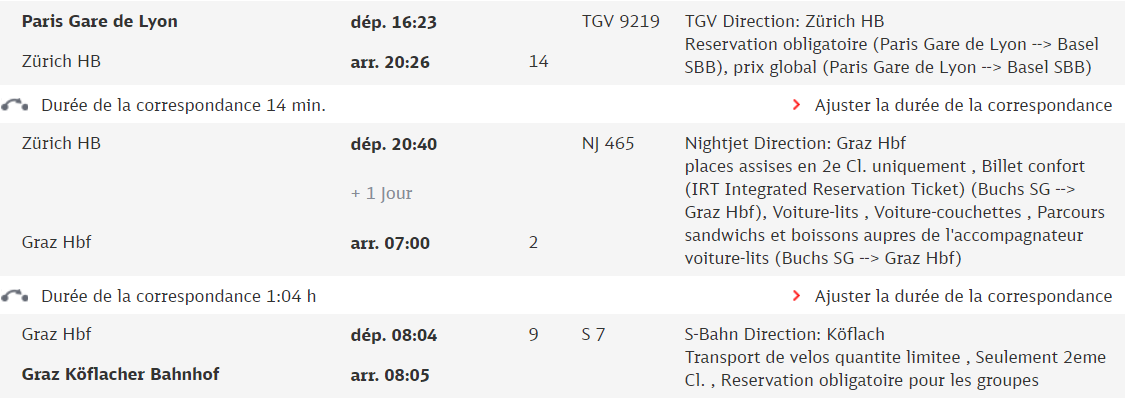
Task: Click S-Bahn Direction: Köflach text
Action: (x=784, y=334)
